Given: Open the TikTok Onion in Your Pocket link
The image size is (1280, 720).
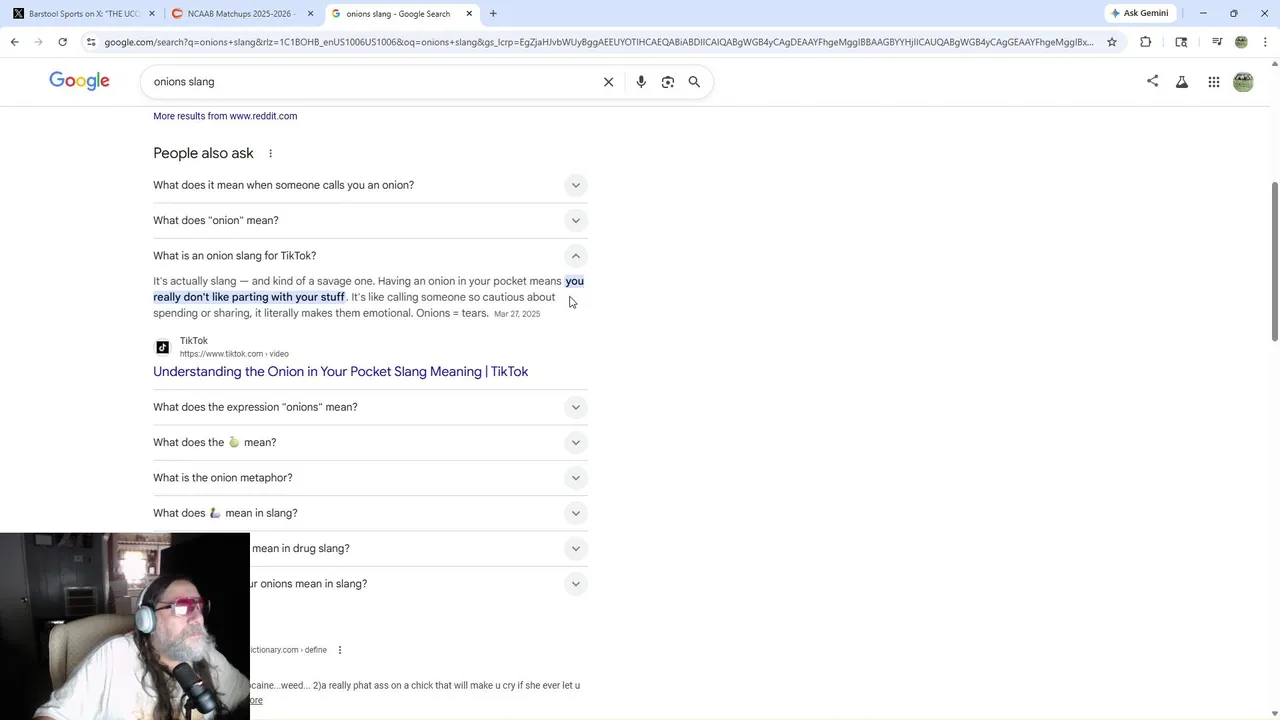Looking at the screenshot, I should 340,372.
